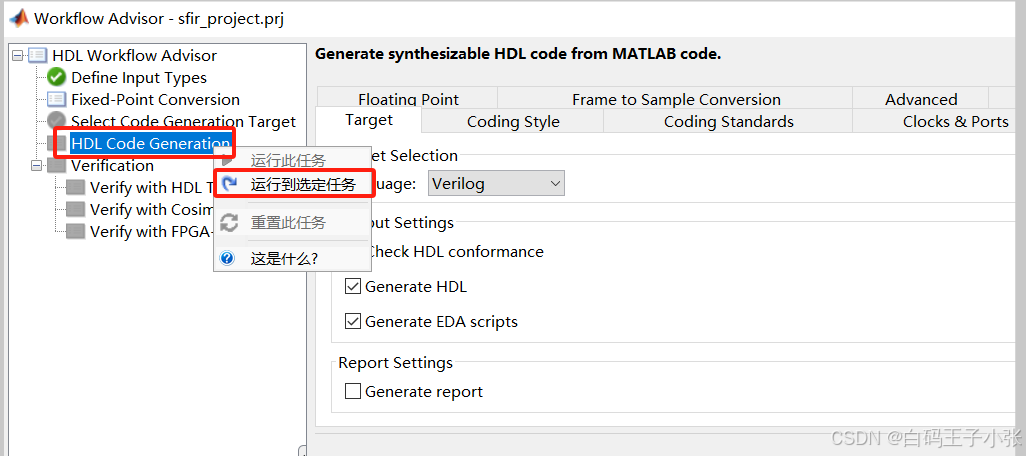Open the Coding Standards tab
Screen dimensions: 1026x456
click(x=728, y=122)
